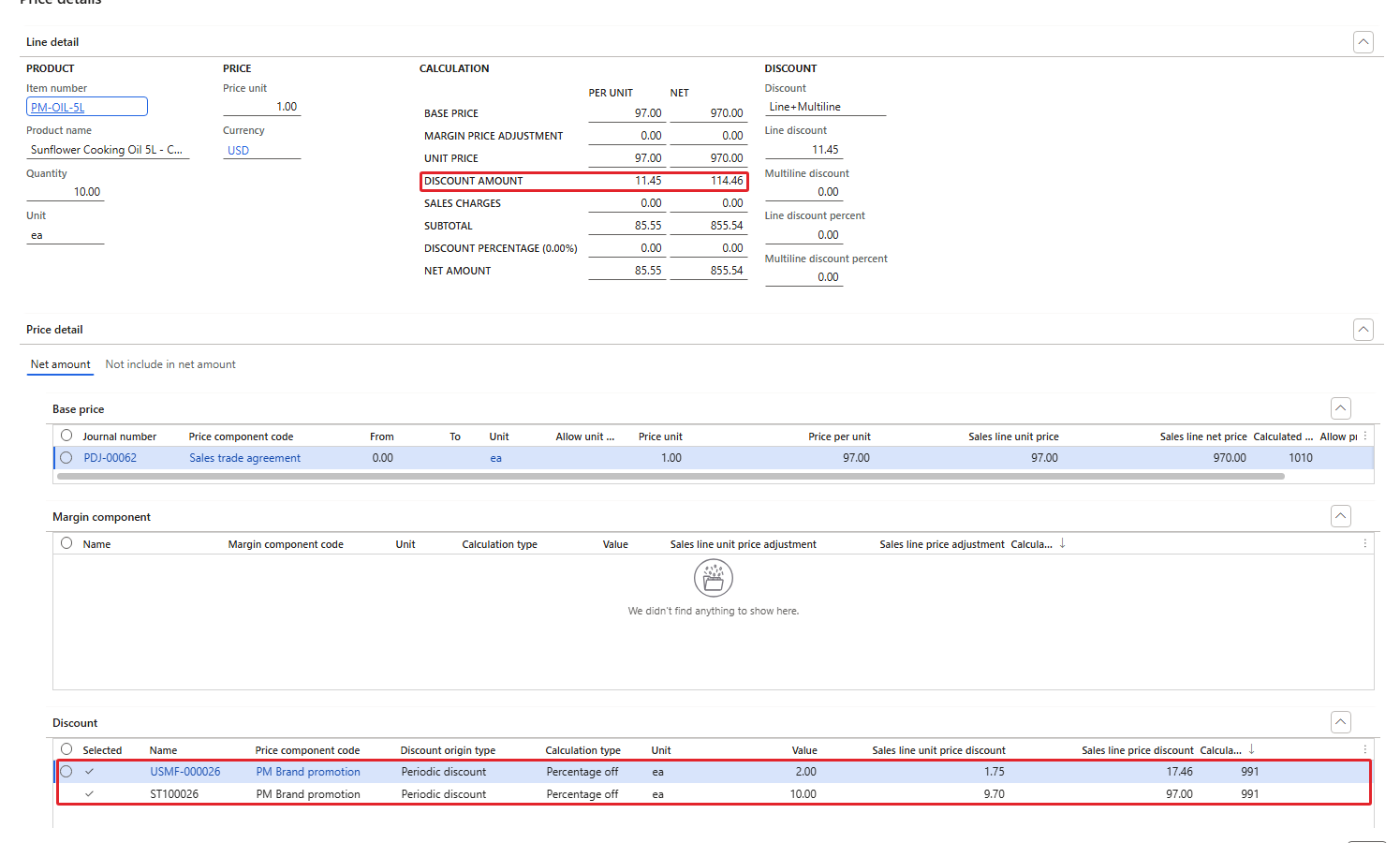Switch to Not include in net amount tab
Image resolution: width=1400 pixels, height=843 pixels.
[170, 364]
